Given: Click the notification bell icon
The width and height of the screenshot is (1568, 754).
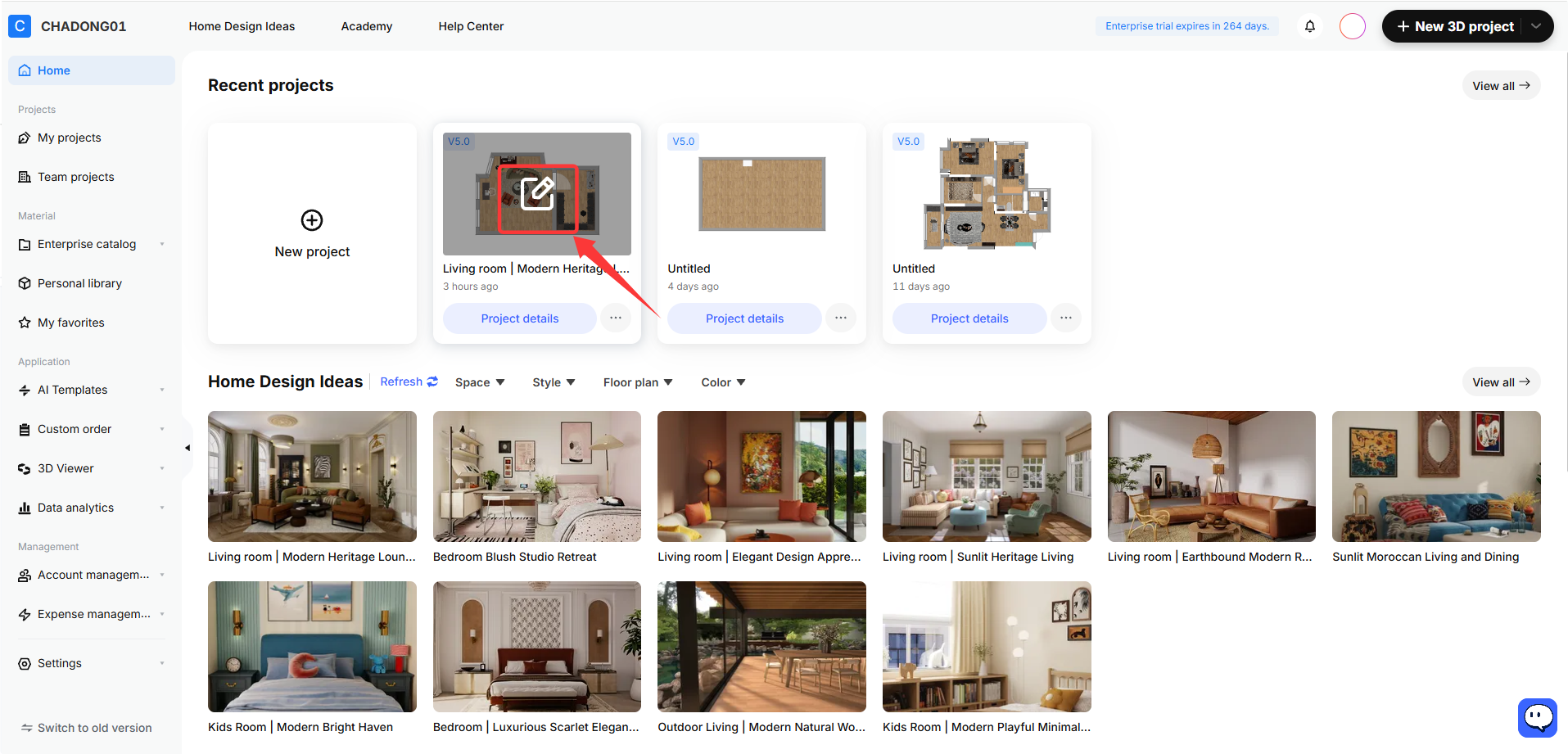Looking at the screenshot, I should pyautogui.click(x=1310, y=26).
